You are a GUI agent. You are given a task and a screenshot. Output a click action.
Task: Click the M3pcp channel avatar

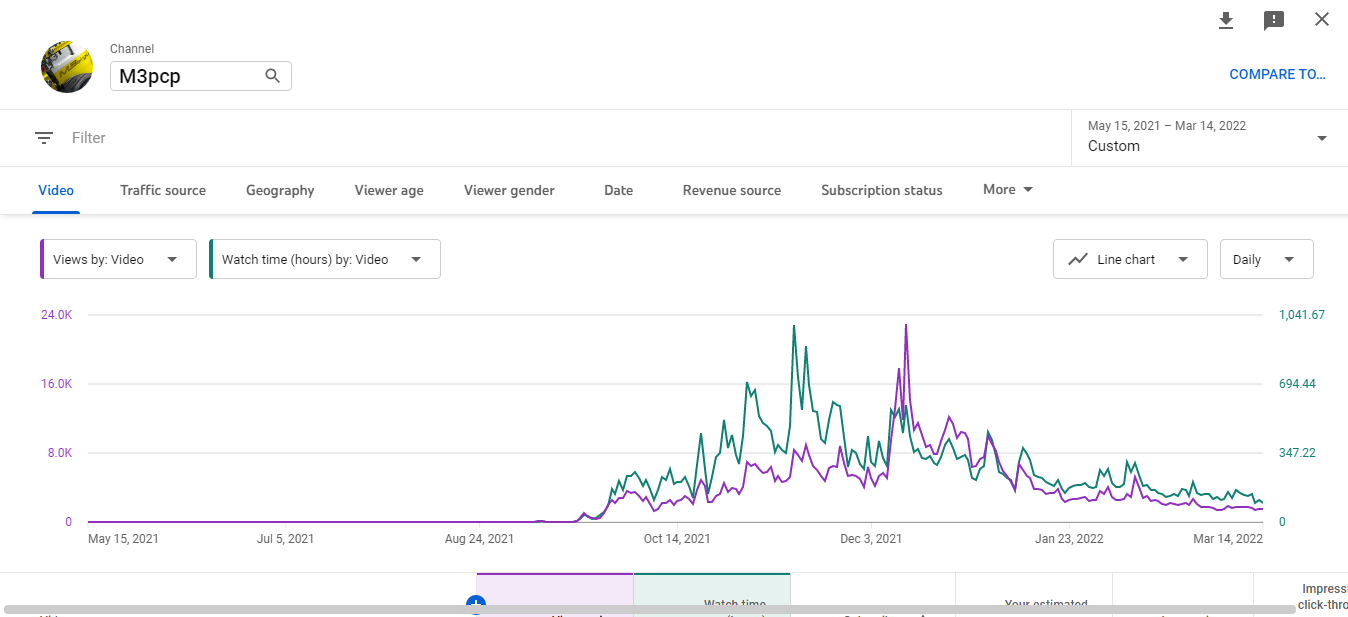coord(67,68)
